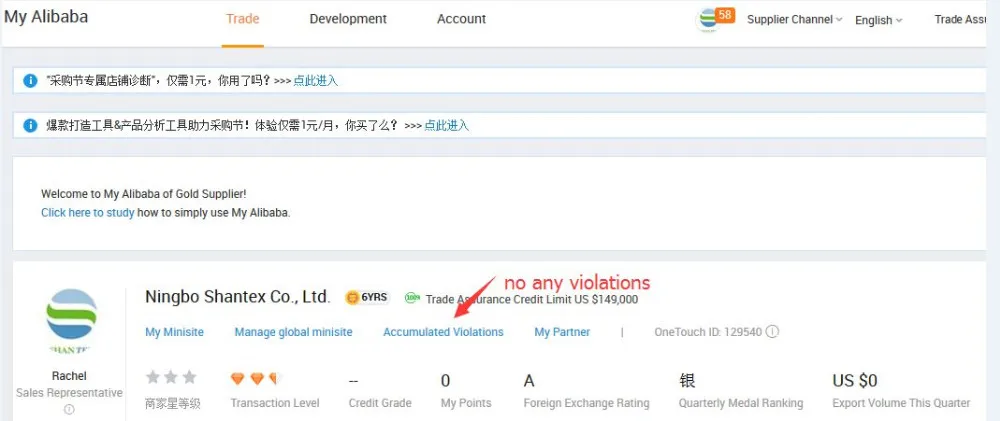
Task: Click the info icon under Sales Representative
Action: tap(69, 409)
